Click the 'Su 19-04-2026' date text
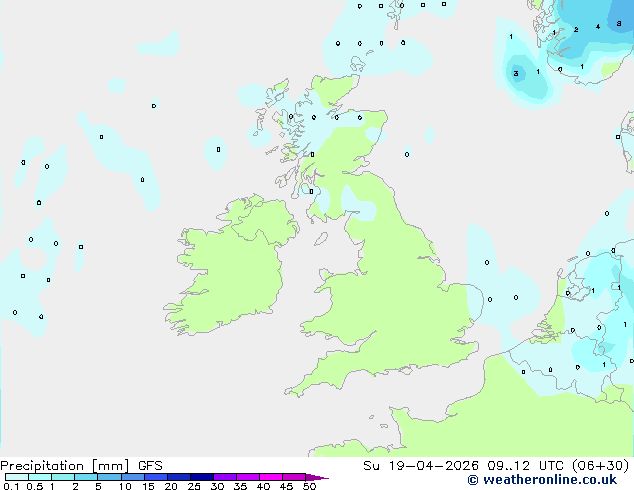This screenshot has height=490, width=634. pos(421,466)
